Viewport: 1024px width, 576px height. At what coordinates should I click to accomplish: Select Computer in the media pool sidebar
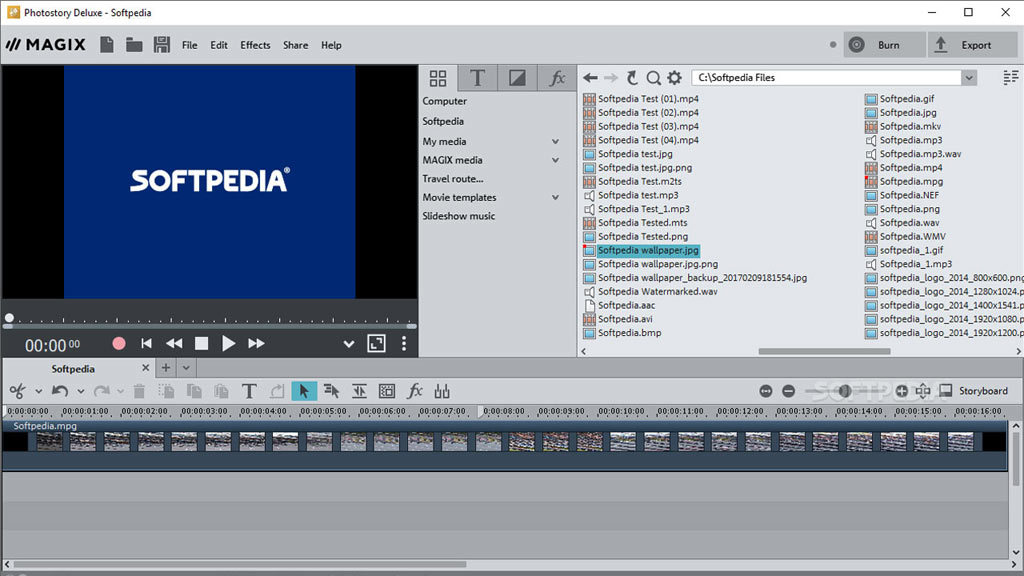pyautogui.click(x=444, y=101)
